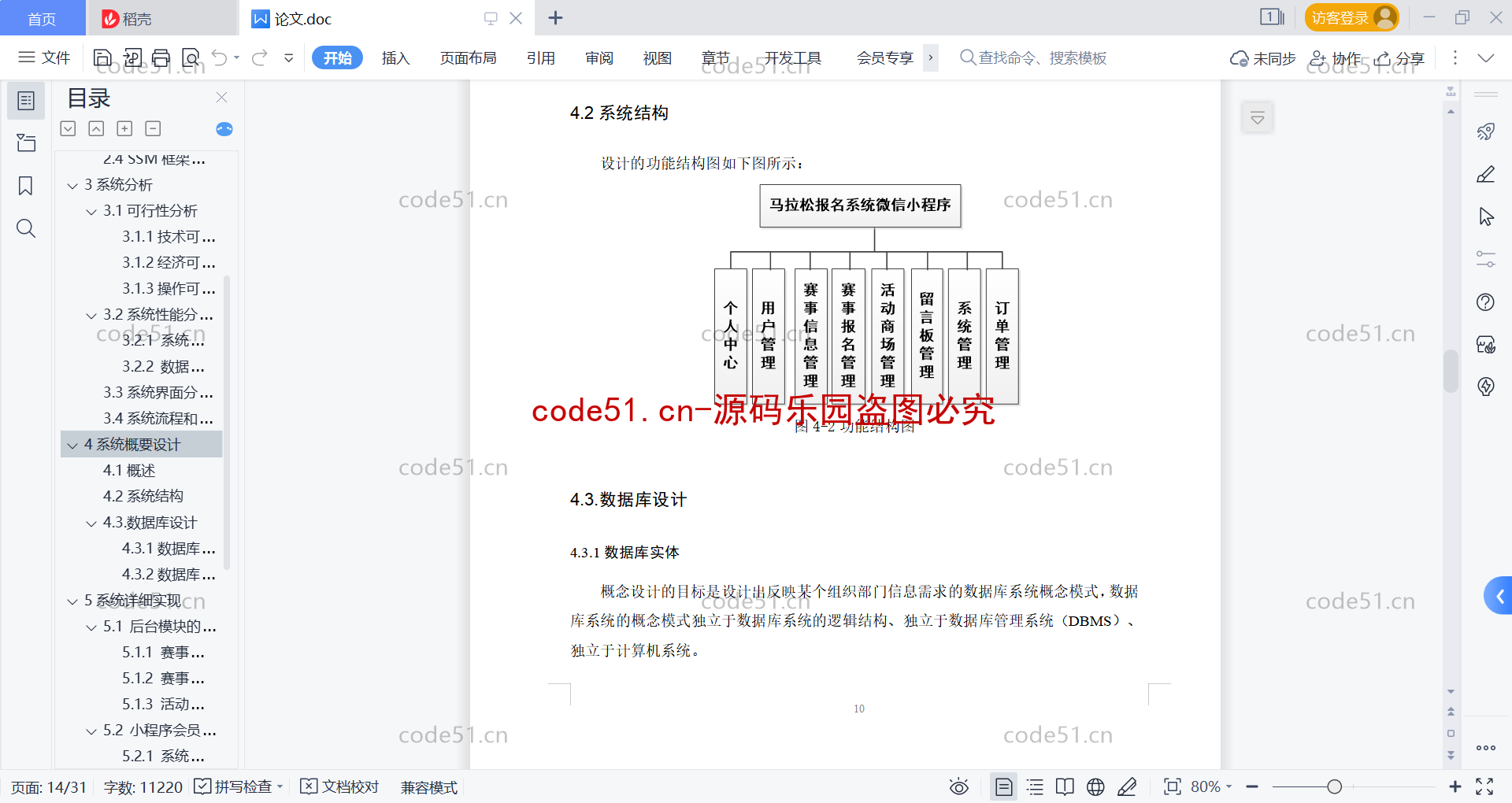Click the expand-all icon in outline panel
The width and height of the screenshot is (1512, 803).
[69, 128]
